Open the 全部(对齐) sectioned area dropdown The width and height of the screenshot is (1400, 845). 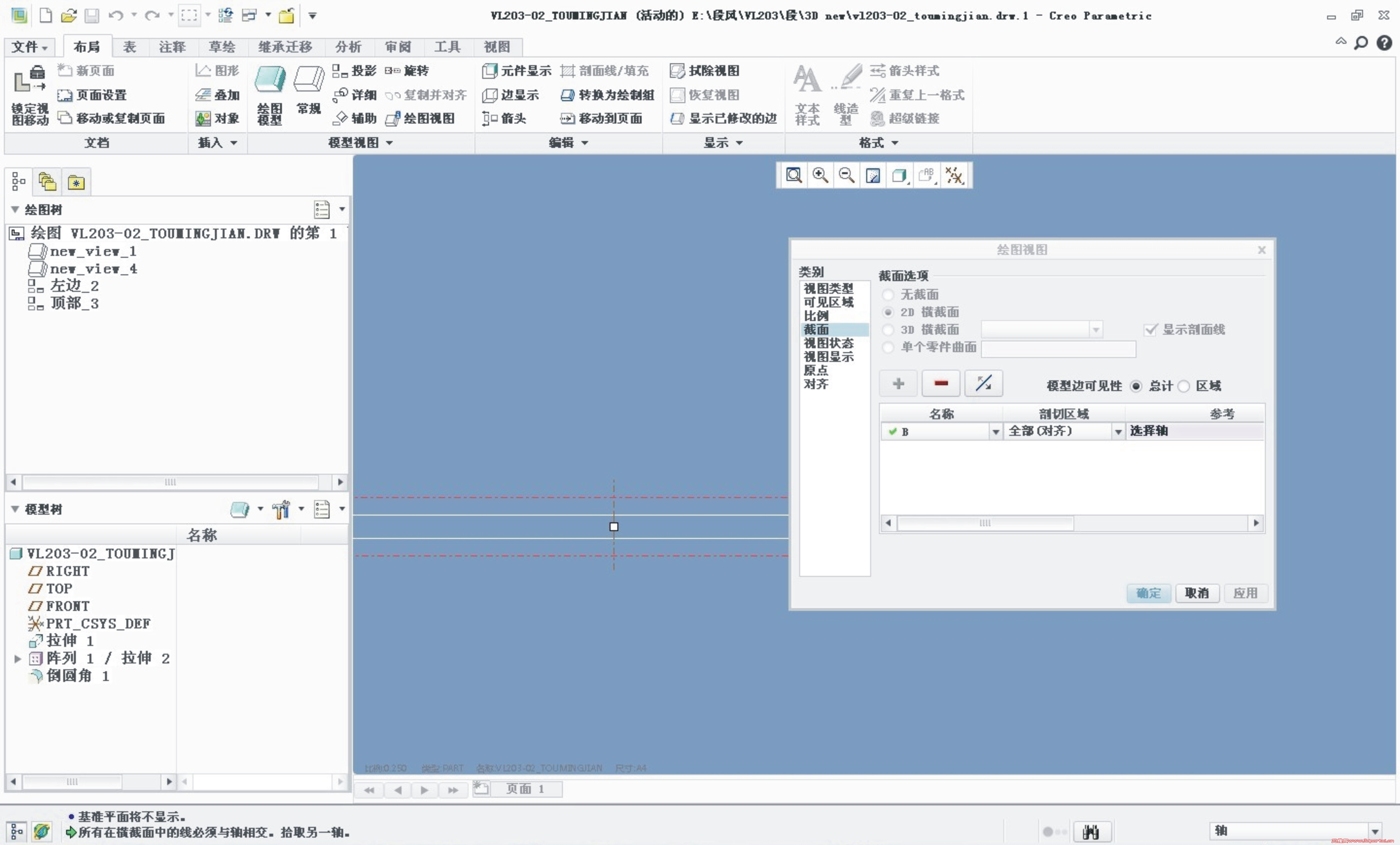[x=1118, y=432]
